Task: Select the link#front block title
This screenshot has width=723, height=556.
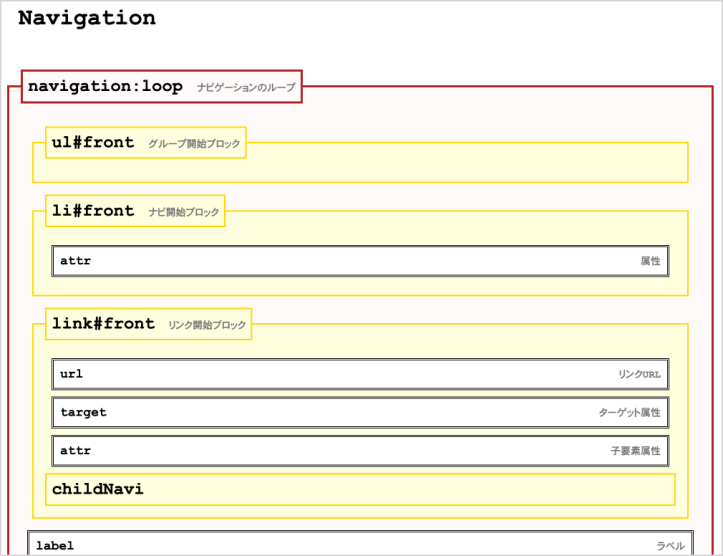Action: (103, 324)
